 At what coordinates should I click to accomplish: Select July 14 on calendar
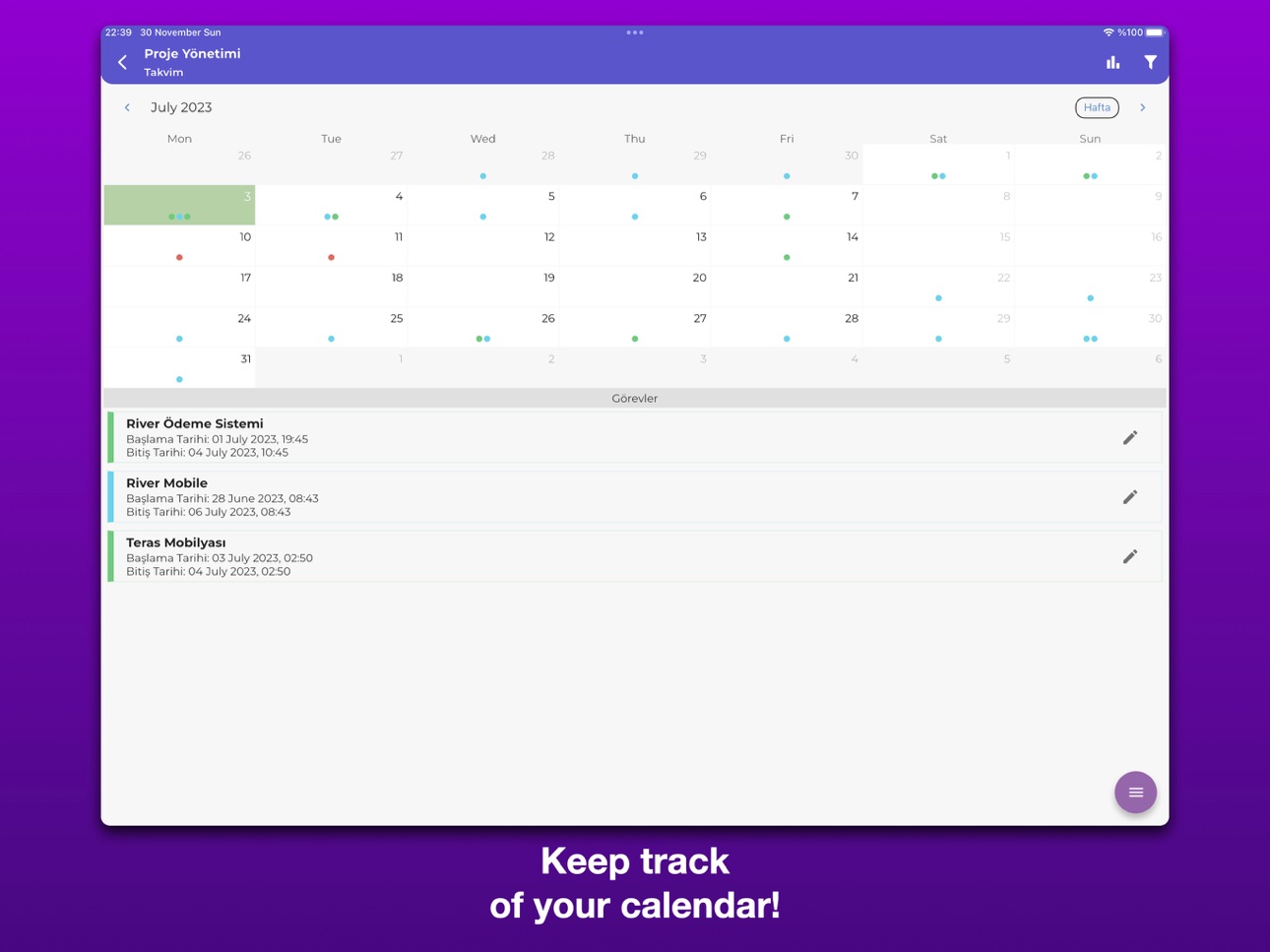(x=787, y=245)
